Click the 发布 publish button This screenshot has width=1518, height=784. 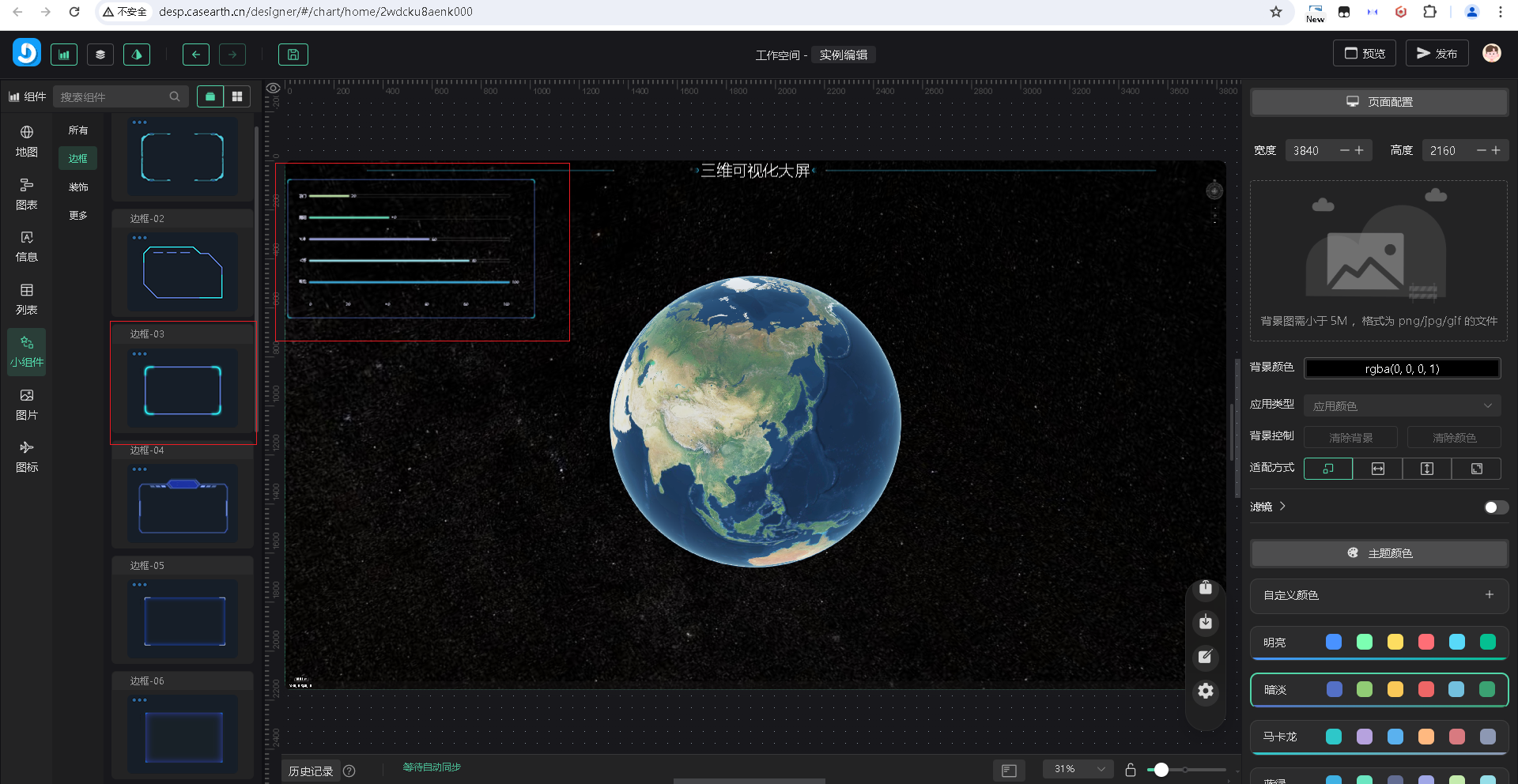(1437, 54)
